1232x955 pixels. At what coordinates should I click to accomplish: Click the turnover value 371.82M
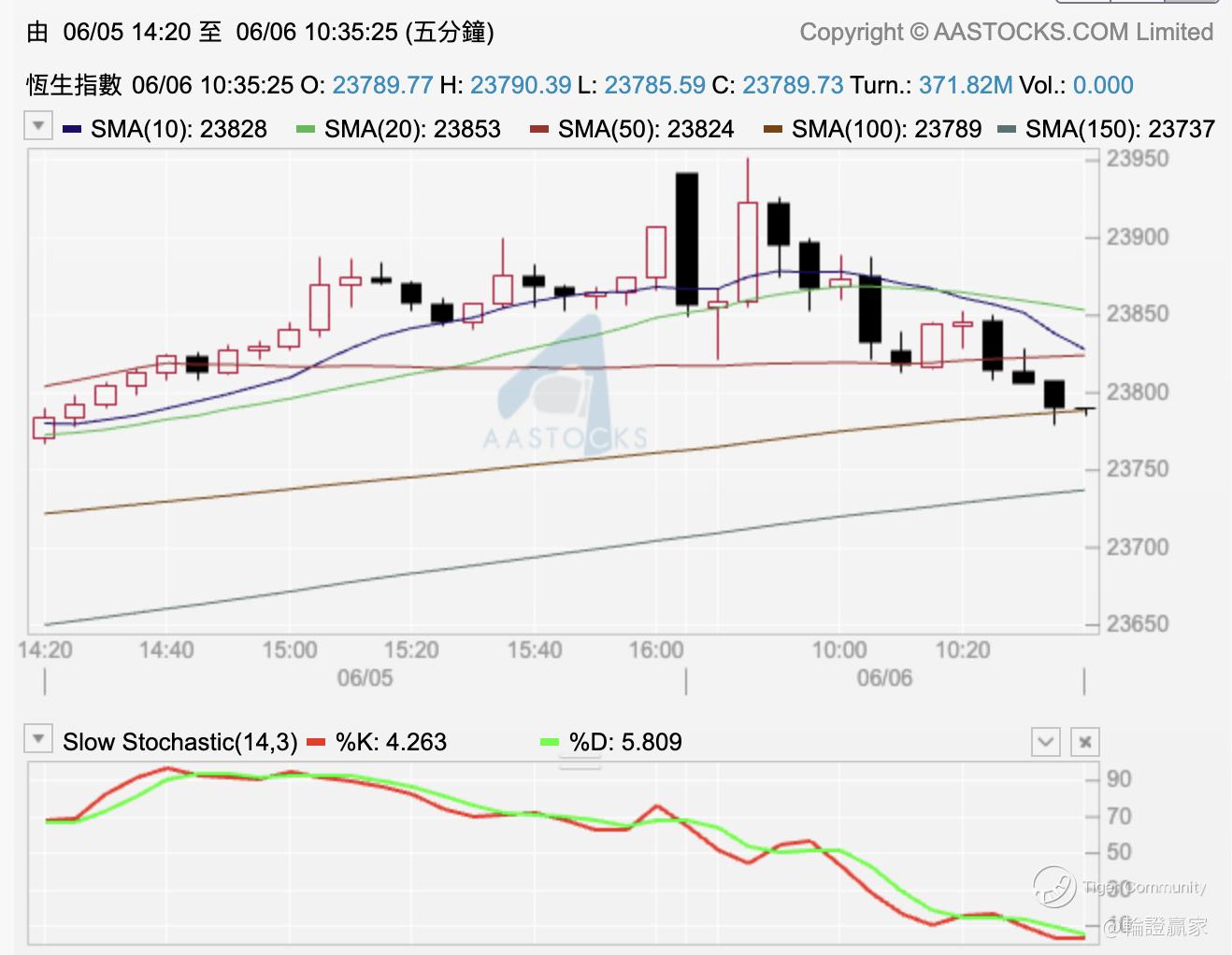coord(966,85)
